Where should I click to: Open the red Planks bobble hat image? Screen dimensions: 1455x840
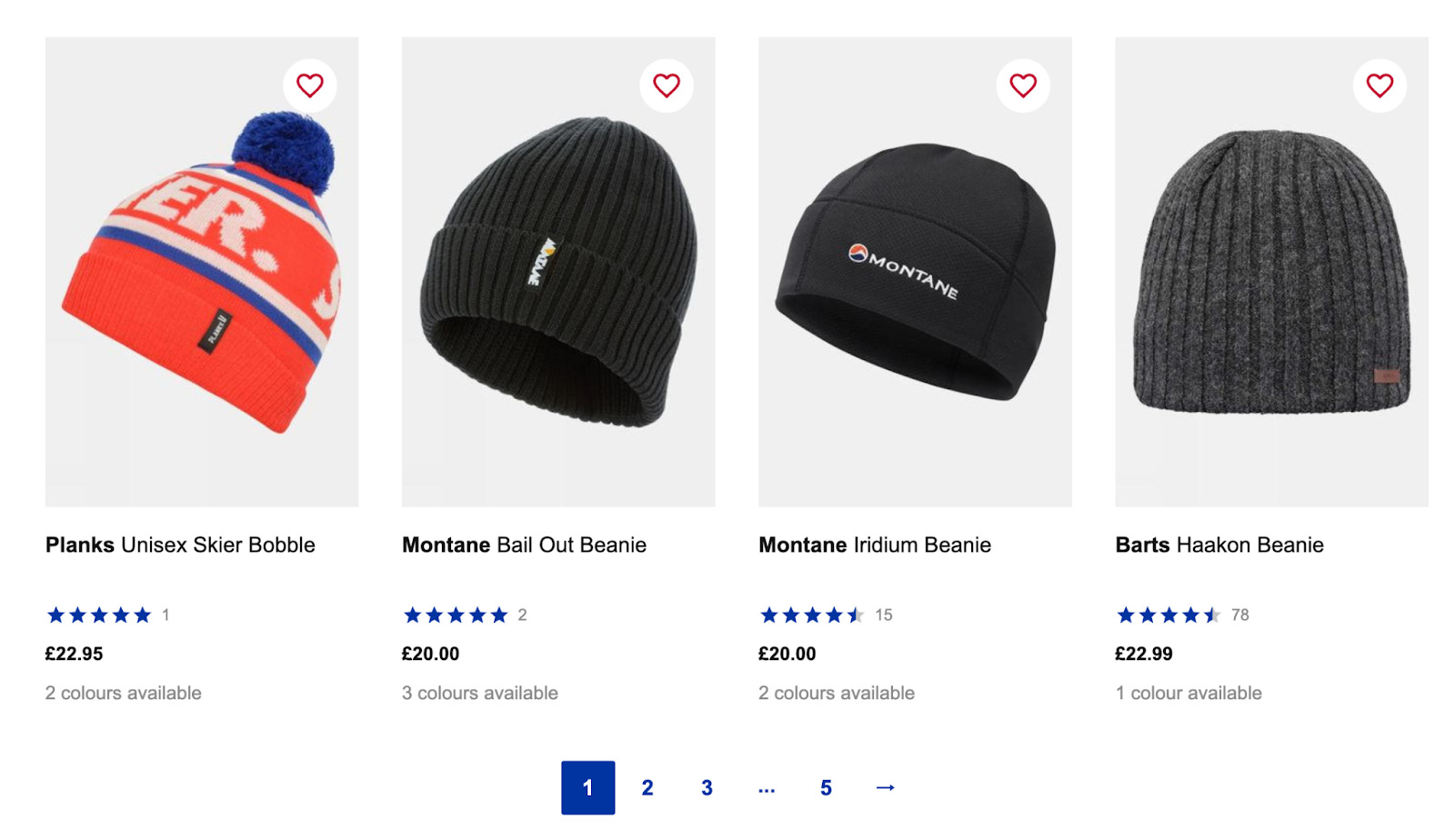202,272
